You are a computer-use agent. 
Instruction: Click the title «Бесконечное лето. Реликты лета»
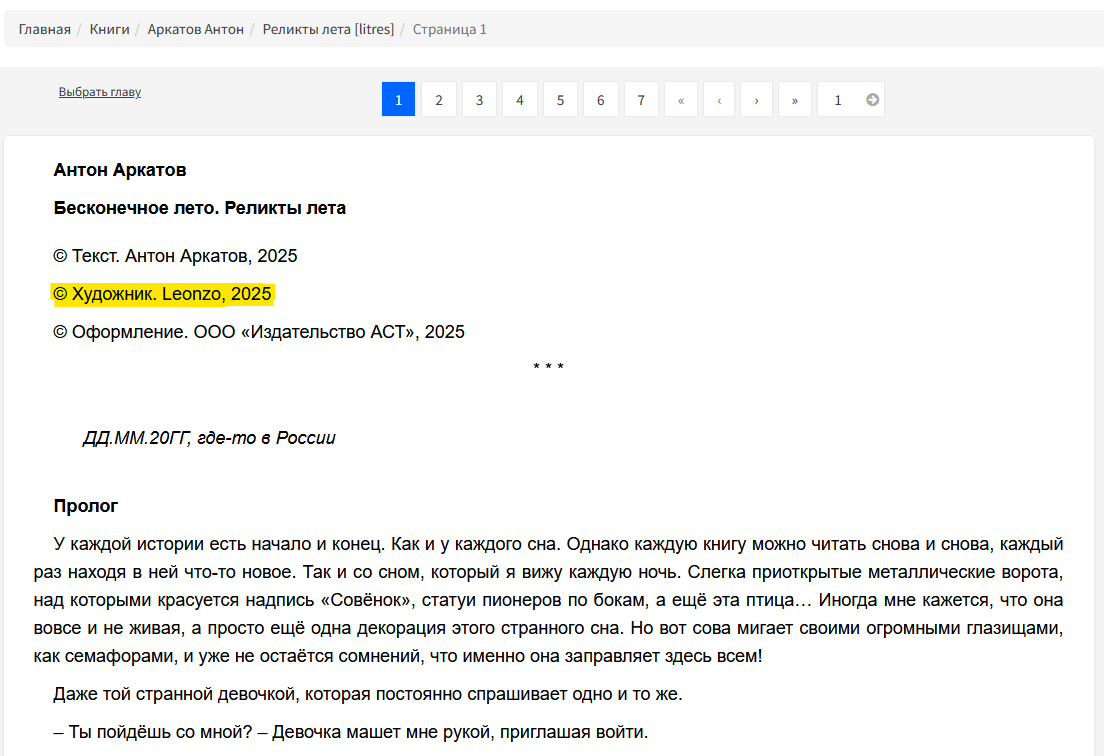click(200, 208)
